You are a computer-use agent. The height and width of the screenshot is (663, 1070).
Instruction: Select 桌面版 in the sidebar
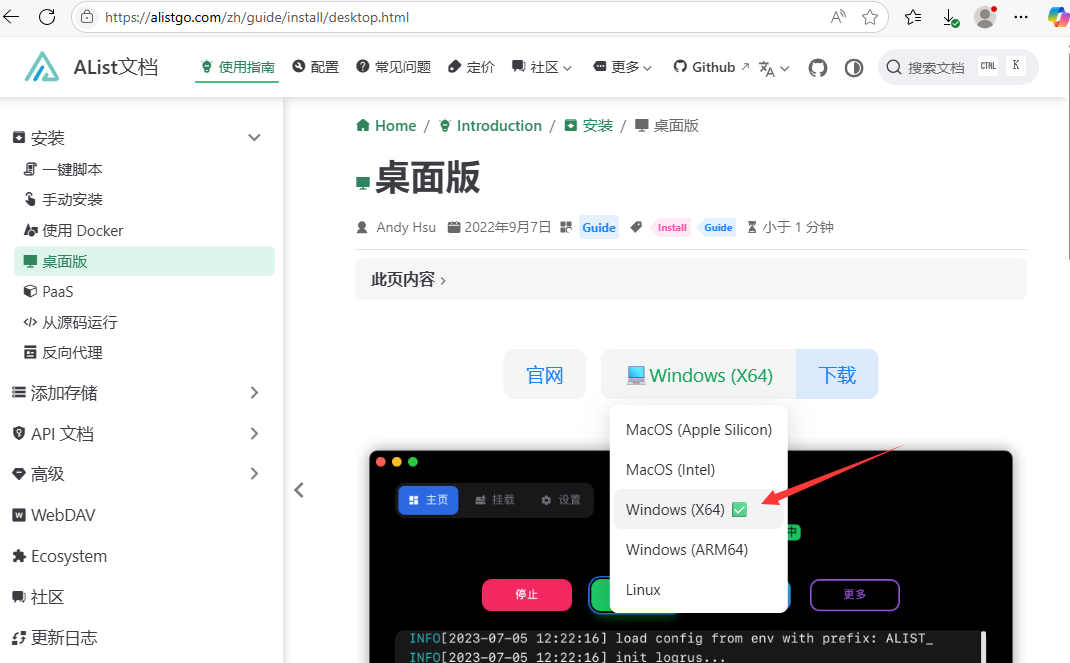coord(144,261)
